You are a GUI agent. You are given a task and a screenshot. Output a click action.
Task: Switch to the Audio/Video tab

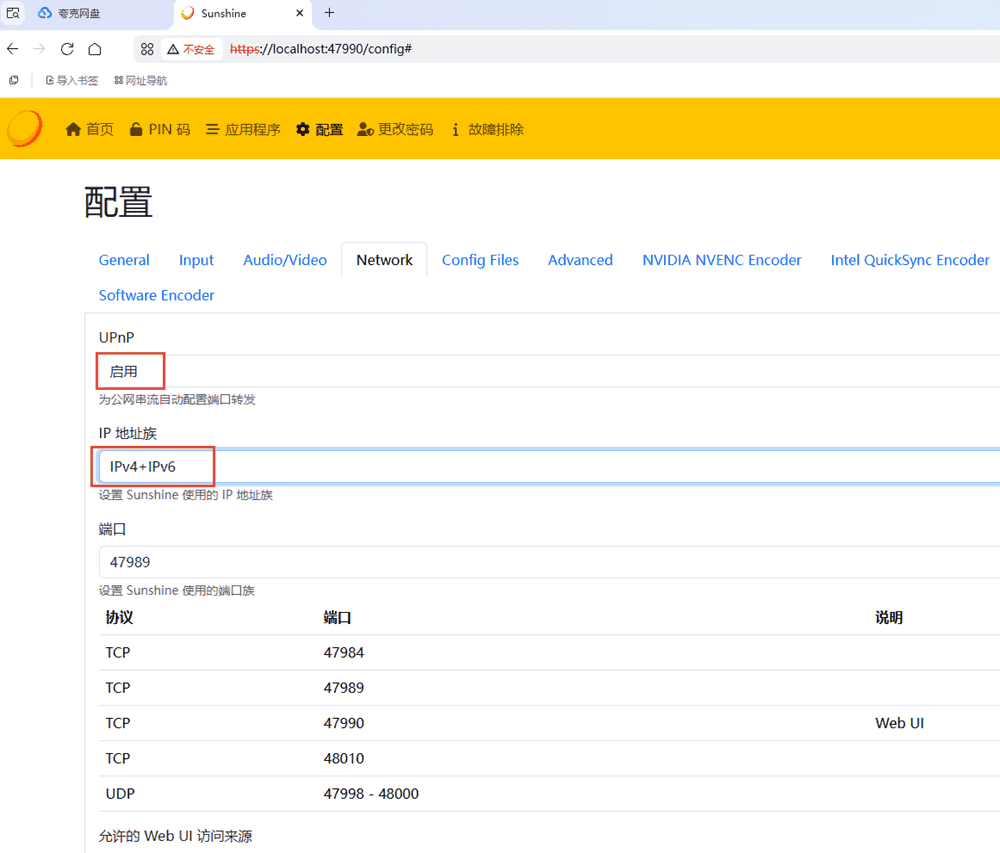coord(285,260)
